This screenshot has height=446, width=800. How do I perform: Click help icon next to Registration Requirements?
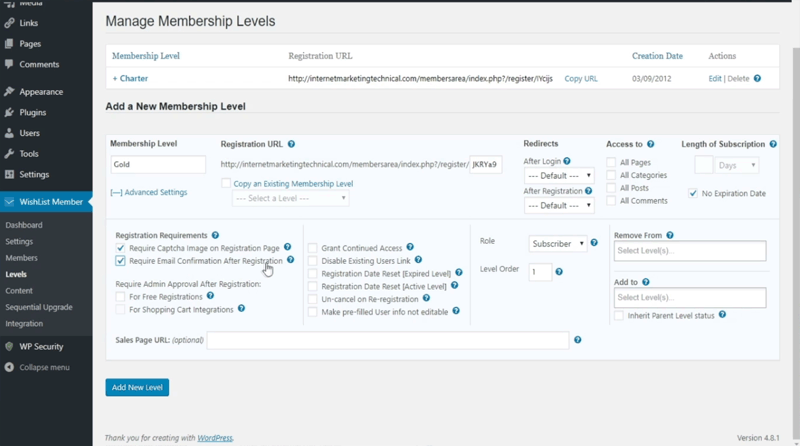pos(215,235)
